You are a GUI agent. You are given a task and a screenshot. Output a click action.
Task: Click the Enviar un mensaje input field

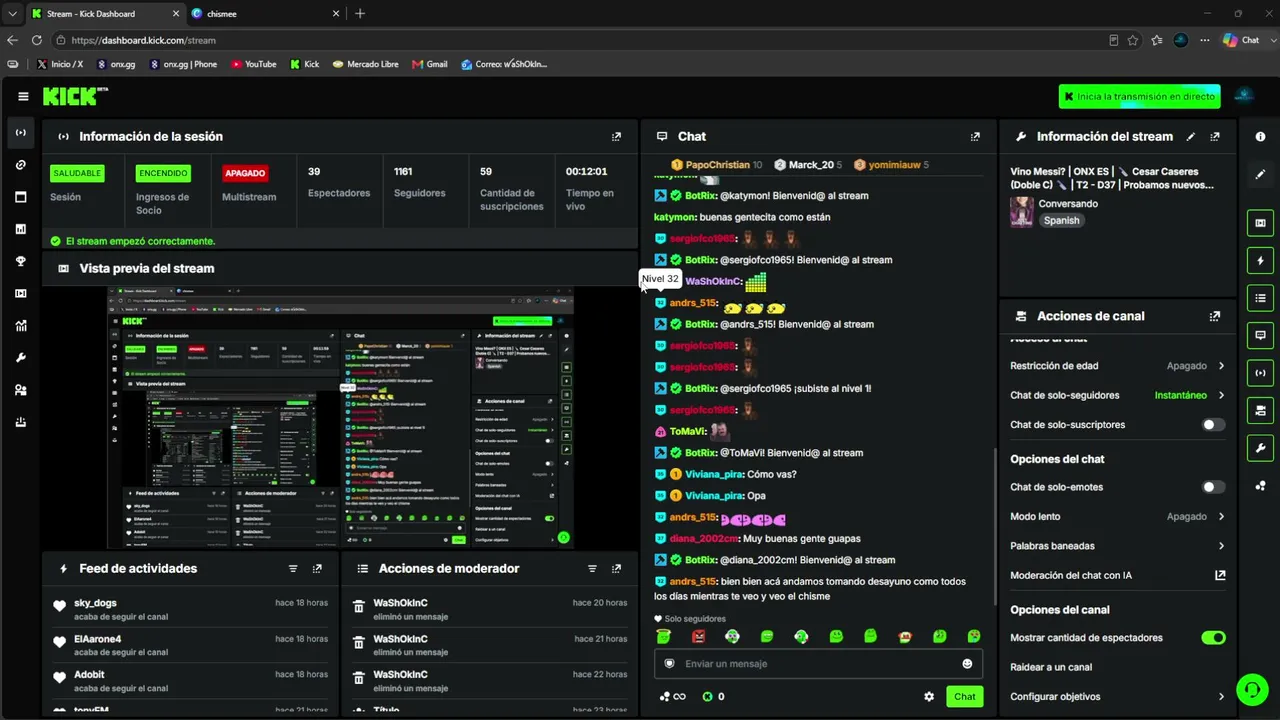point(818,664)
